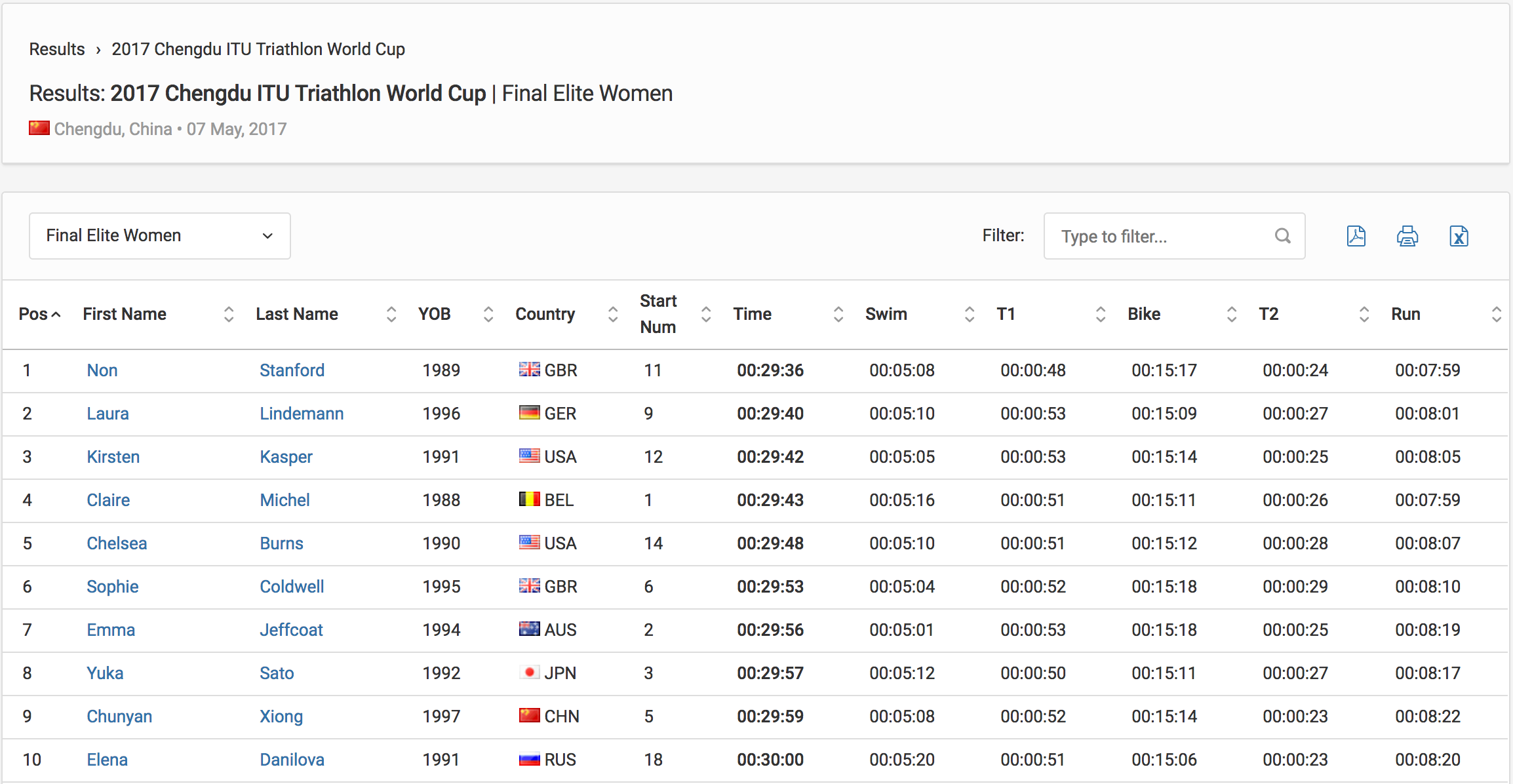Sort by Bike column arrows
Viewport: 1513px width, 784px height.
1231,314
